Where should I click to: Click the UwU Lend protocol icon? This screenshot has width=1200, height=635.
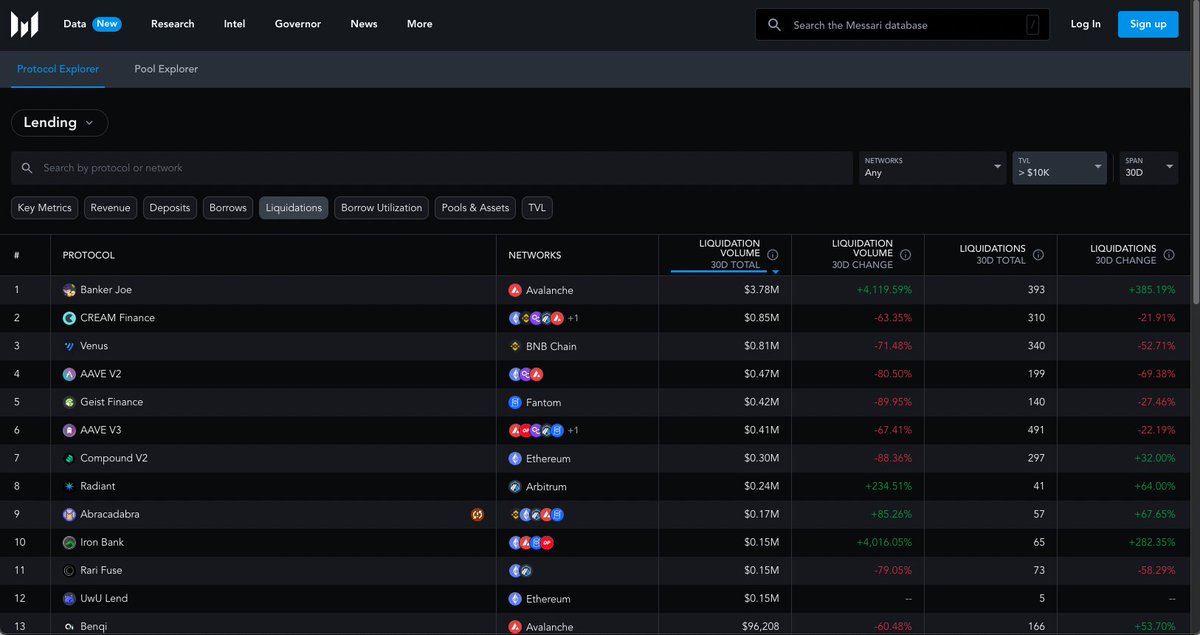click(x=69, y=598)
